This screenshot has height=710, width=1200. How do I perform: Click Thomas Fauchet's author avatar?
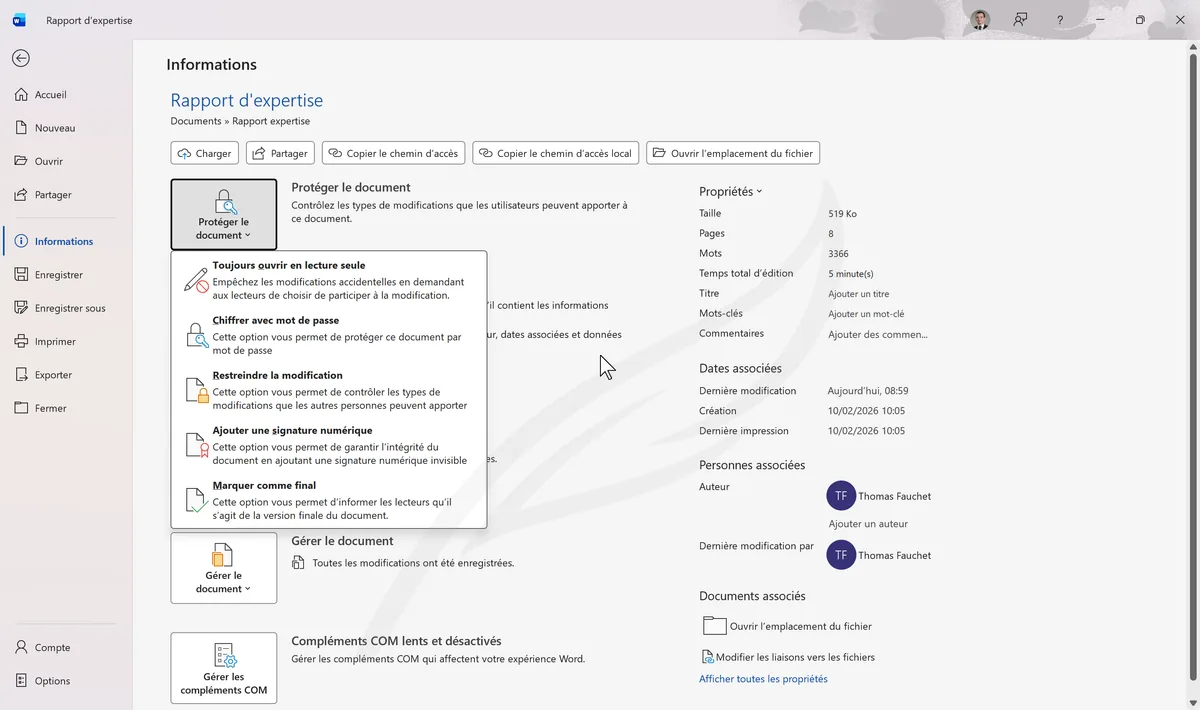point(840,495)
